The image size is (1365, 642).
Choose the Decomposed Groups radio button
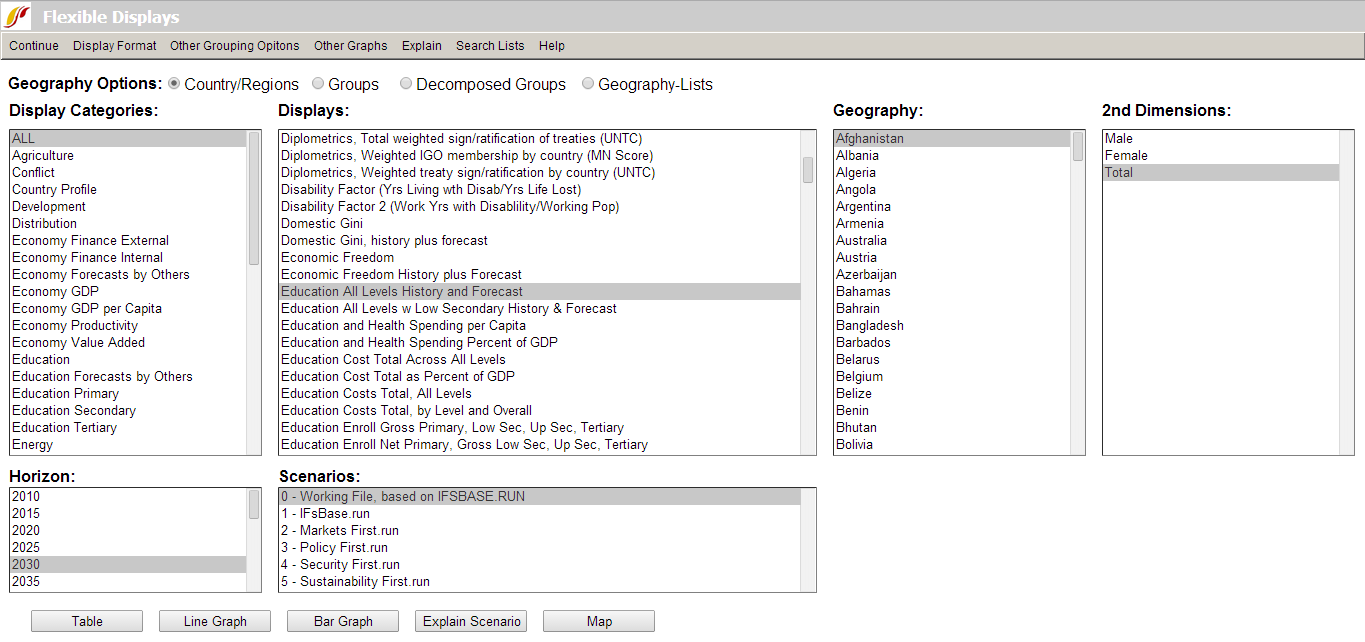406,84
